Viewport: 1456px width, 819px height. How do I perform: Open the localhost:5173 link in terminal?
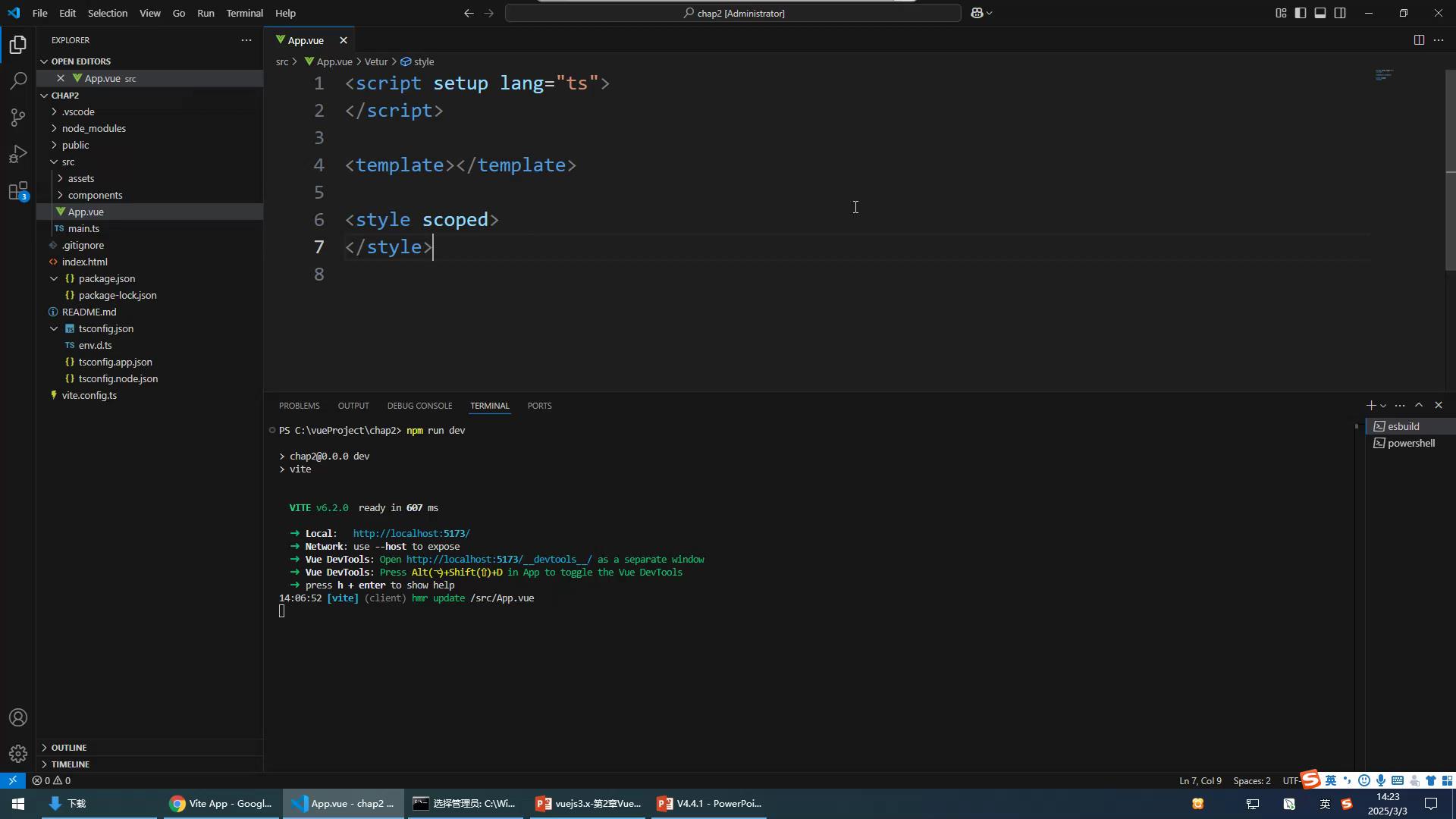coord(411,534)
